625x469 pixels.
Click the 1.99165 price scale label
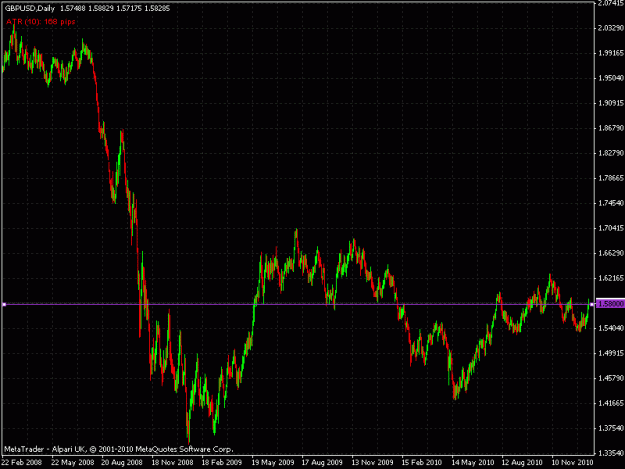click(x=611, y=53)
